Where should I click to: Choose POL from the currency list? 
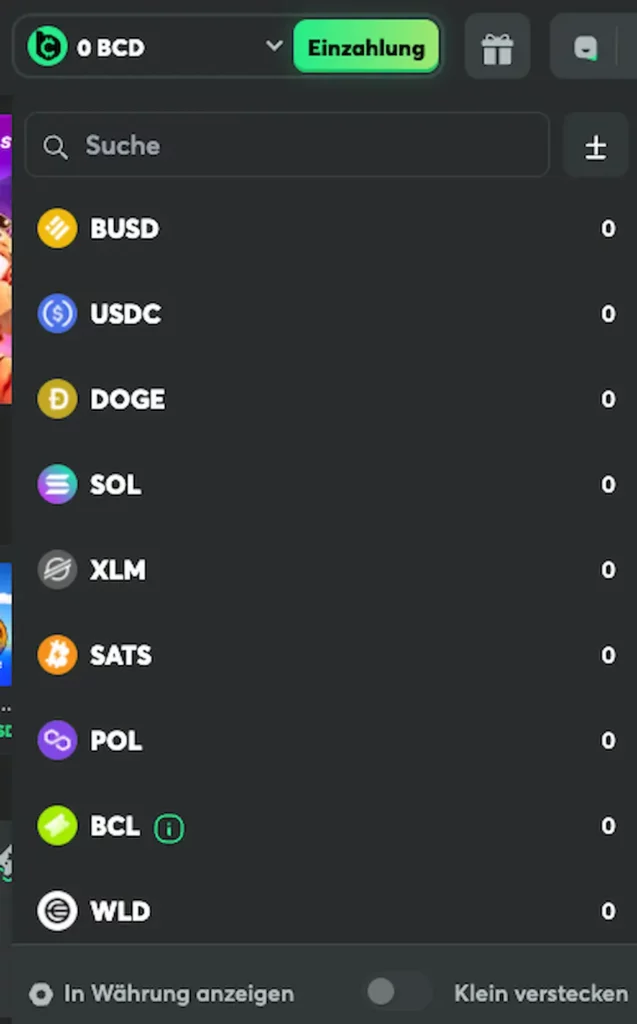[116, 740]
